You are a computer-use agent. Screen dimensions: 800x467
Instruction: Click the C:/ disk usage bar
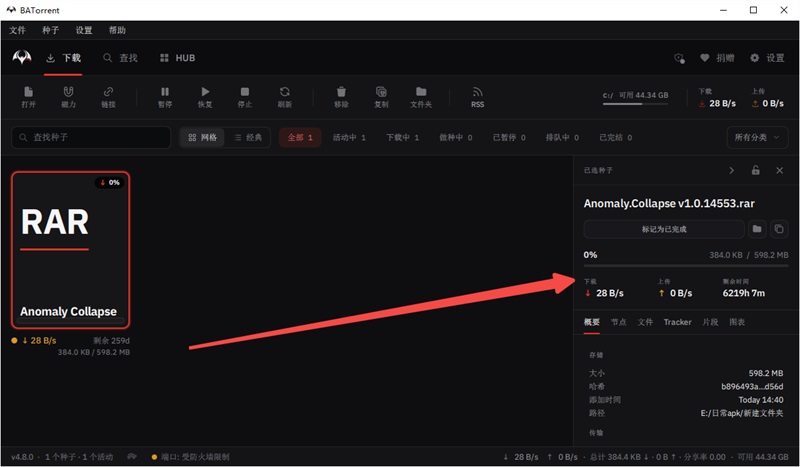click(x=635, y=104)
